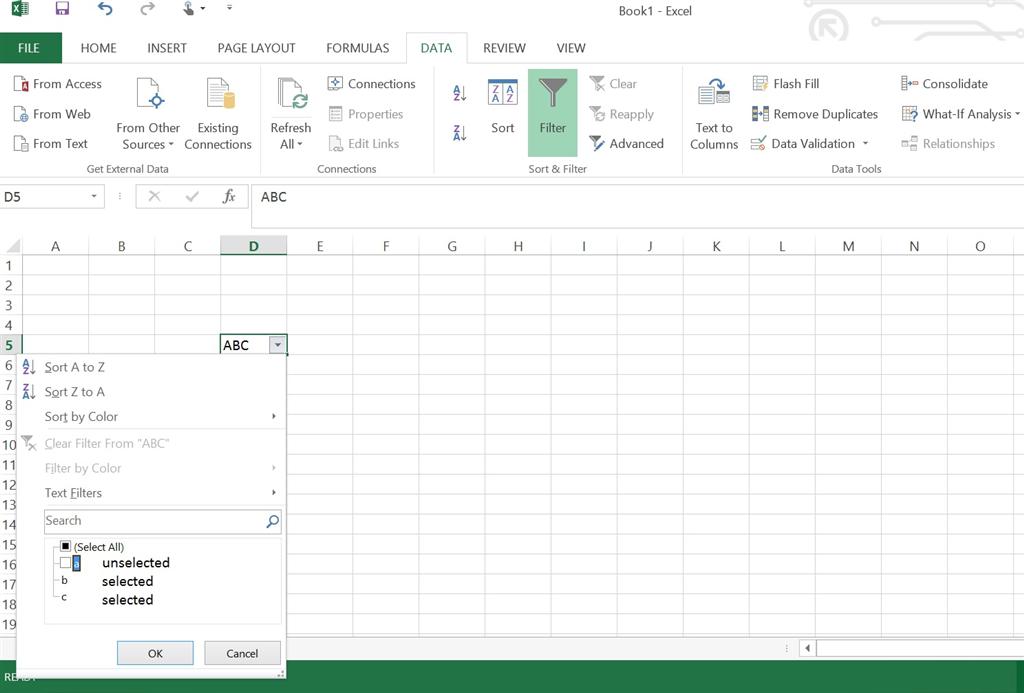
Task: Toggle the Filter funnel button
Action: 552,112
